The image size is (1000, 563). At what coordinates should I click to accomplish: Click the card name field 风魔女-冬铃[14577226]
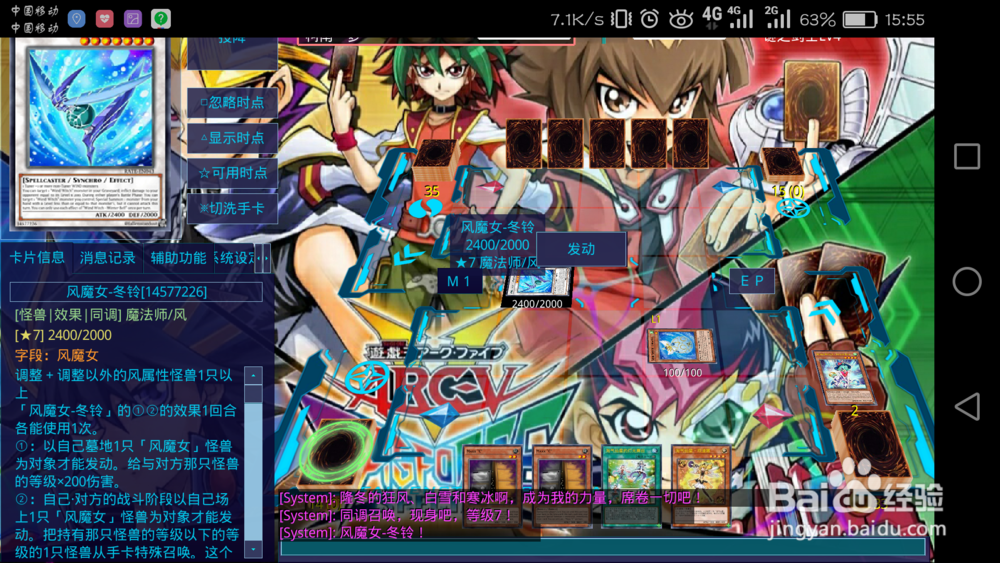click(x=136, y=292)
